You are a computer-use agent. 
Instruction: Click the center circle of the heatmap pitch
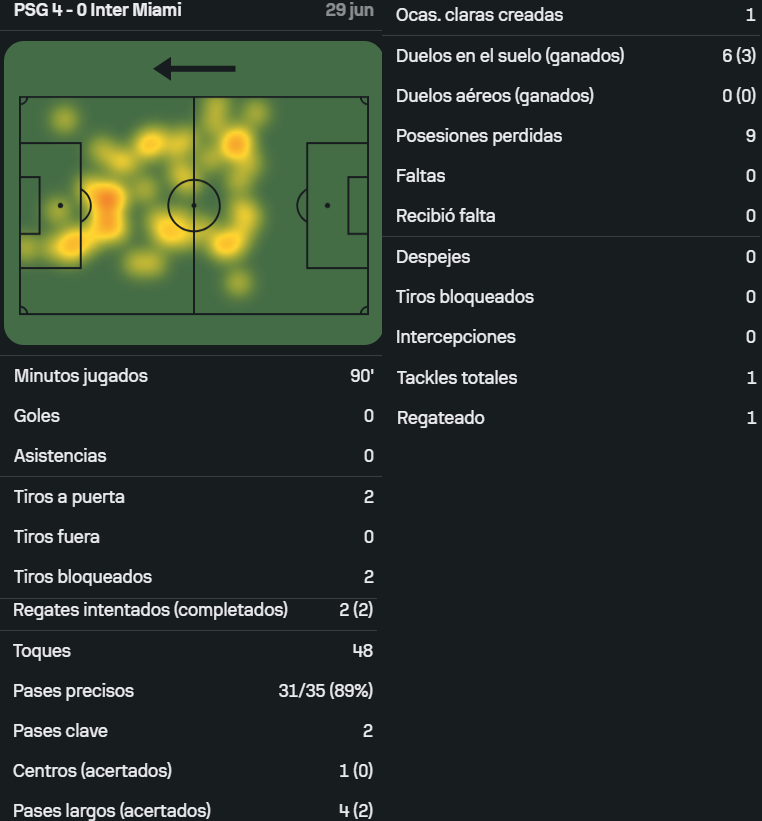pos(194,205)
